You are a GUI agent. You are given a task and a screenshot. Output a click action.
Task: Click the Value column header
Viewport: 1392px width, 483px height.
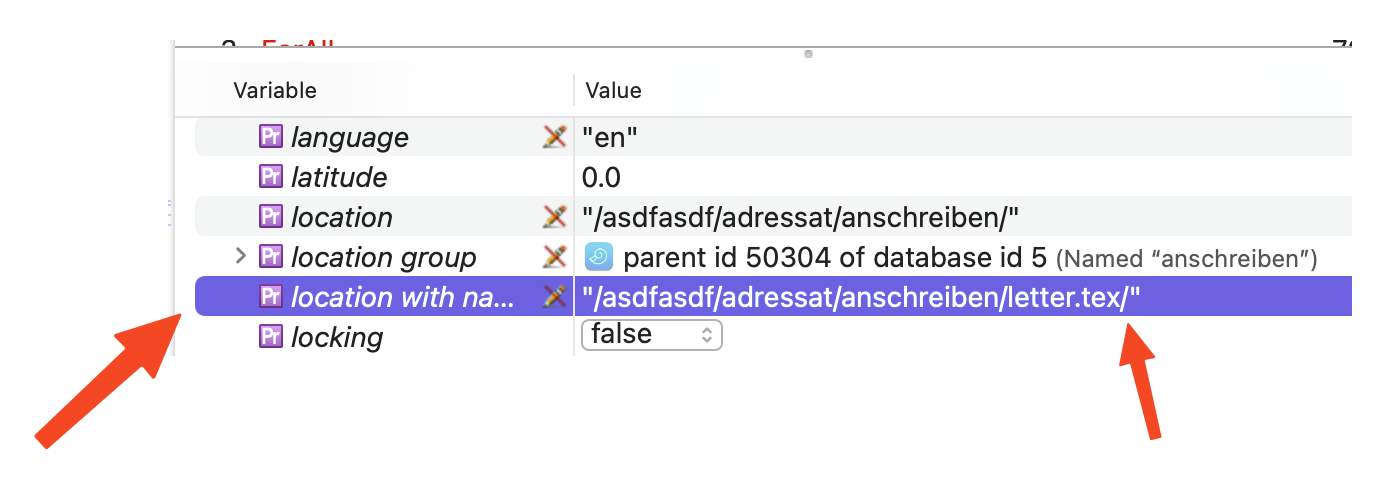pyautogui.click(x=613, y=90)
